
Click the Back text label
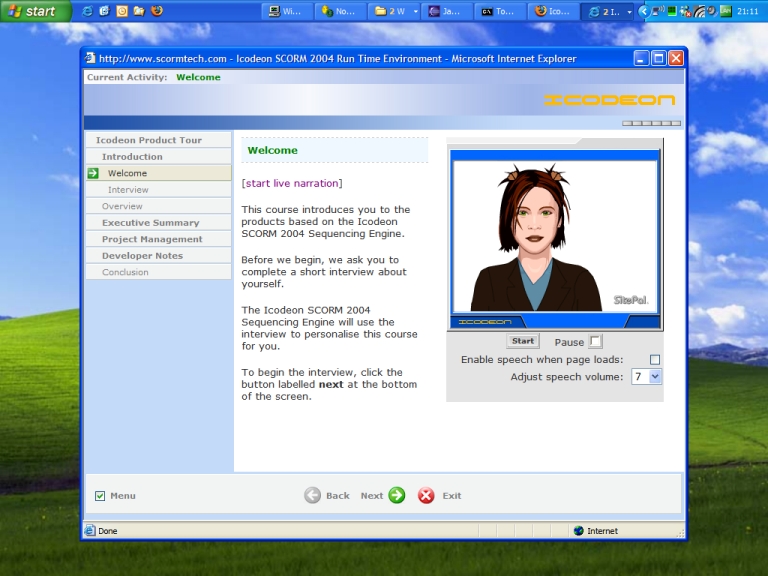click(338, 496)
